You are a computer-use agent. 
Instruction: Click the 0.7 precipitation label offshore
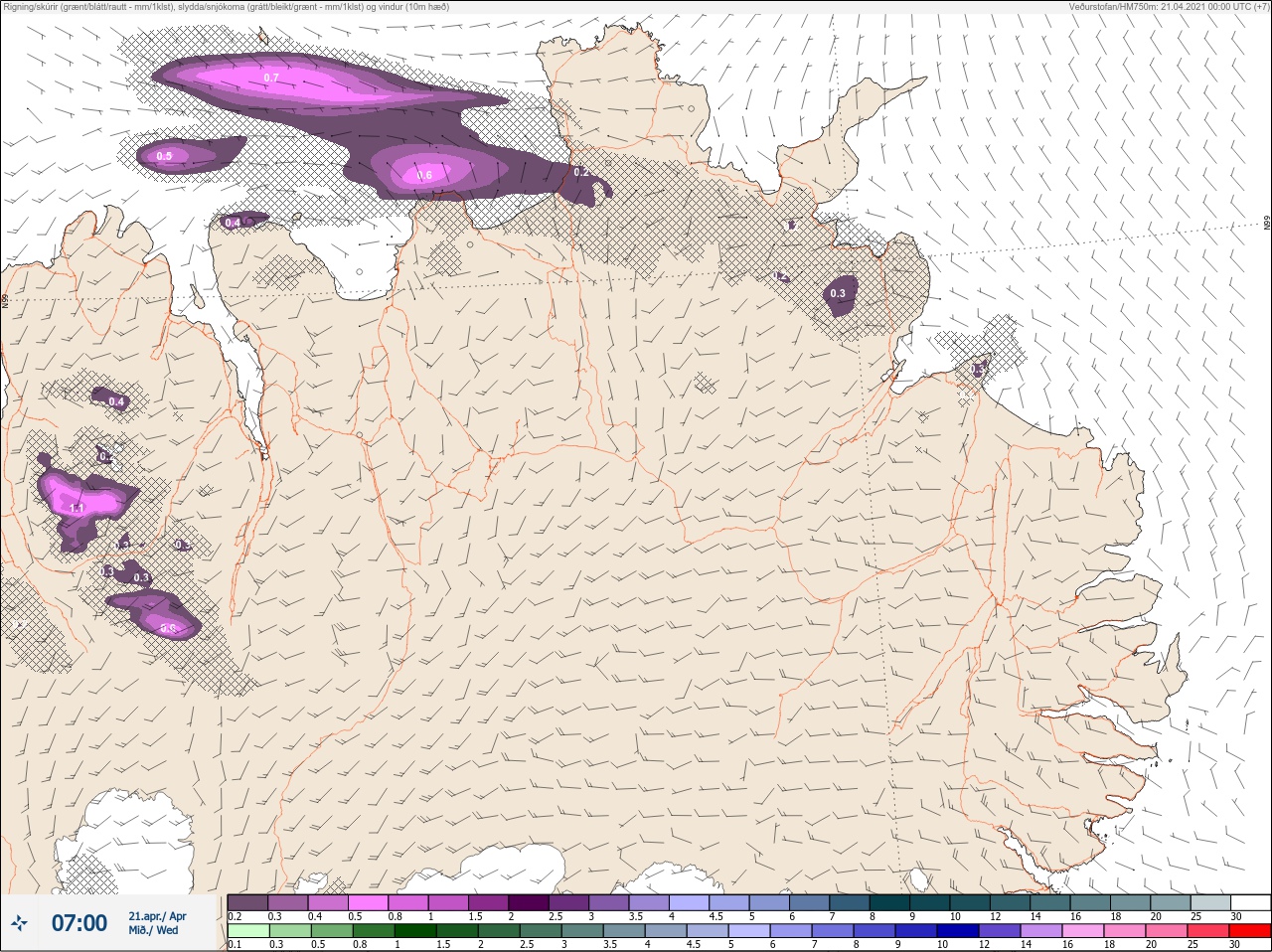pyautogui.click(x=271, y=78)
